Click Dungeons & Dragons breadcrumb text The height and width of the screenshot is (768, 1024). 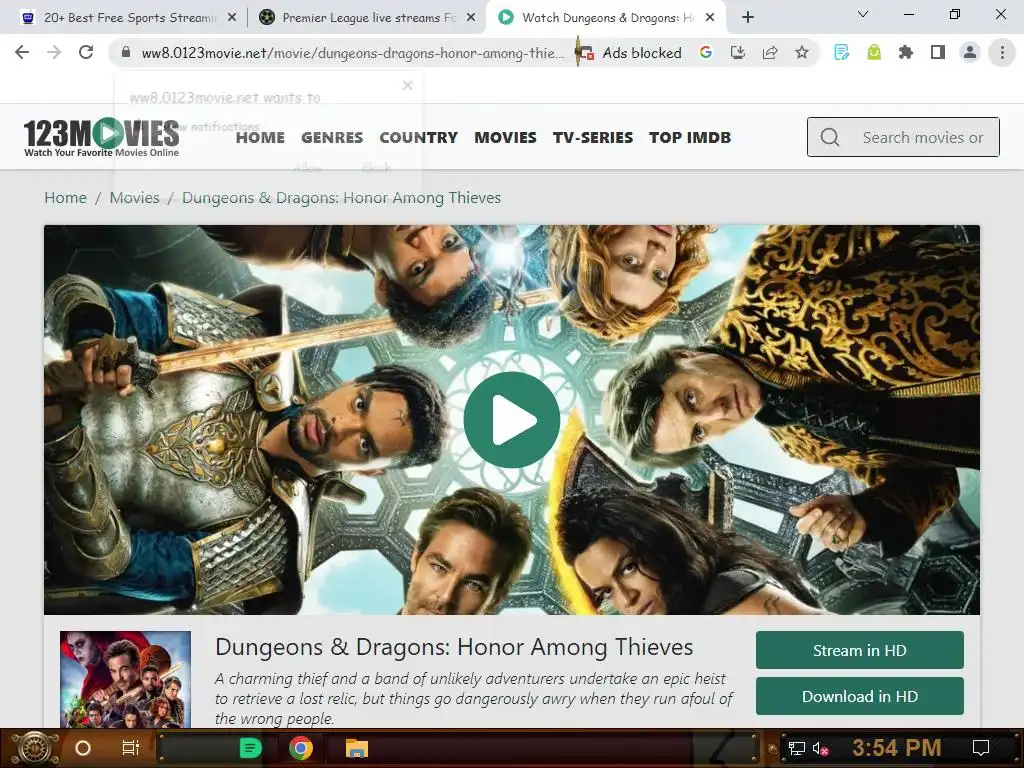pyautogui.click(x=342, y=197)
